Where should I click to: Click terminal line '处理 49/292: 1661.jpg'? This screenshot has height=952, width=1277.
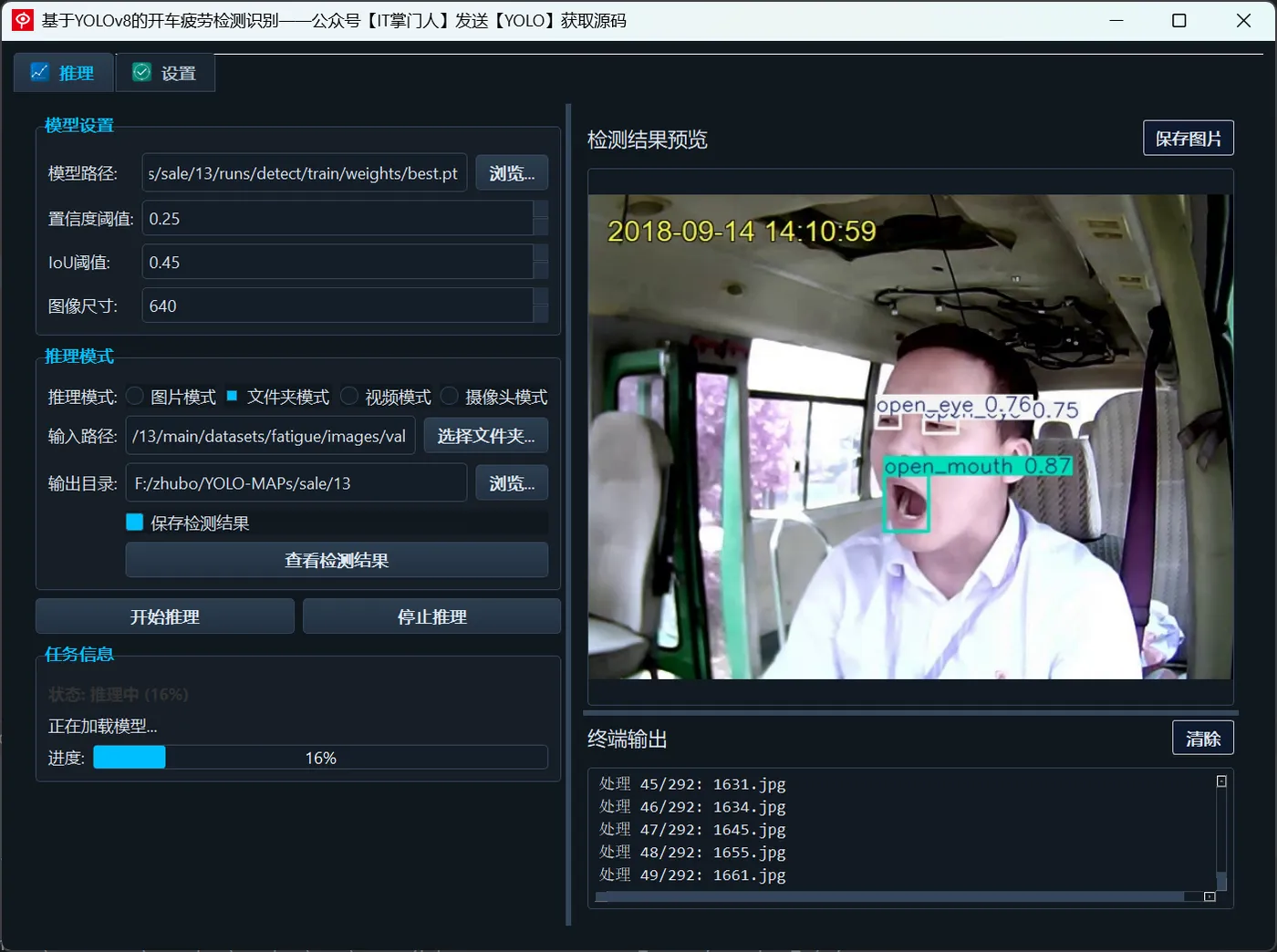[x=692, y=875]
